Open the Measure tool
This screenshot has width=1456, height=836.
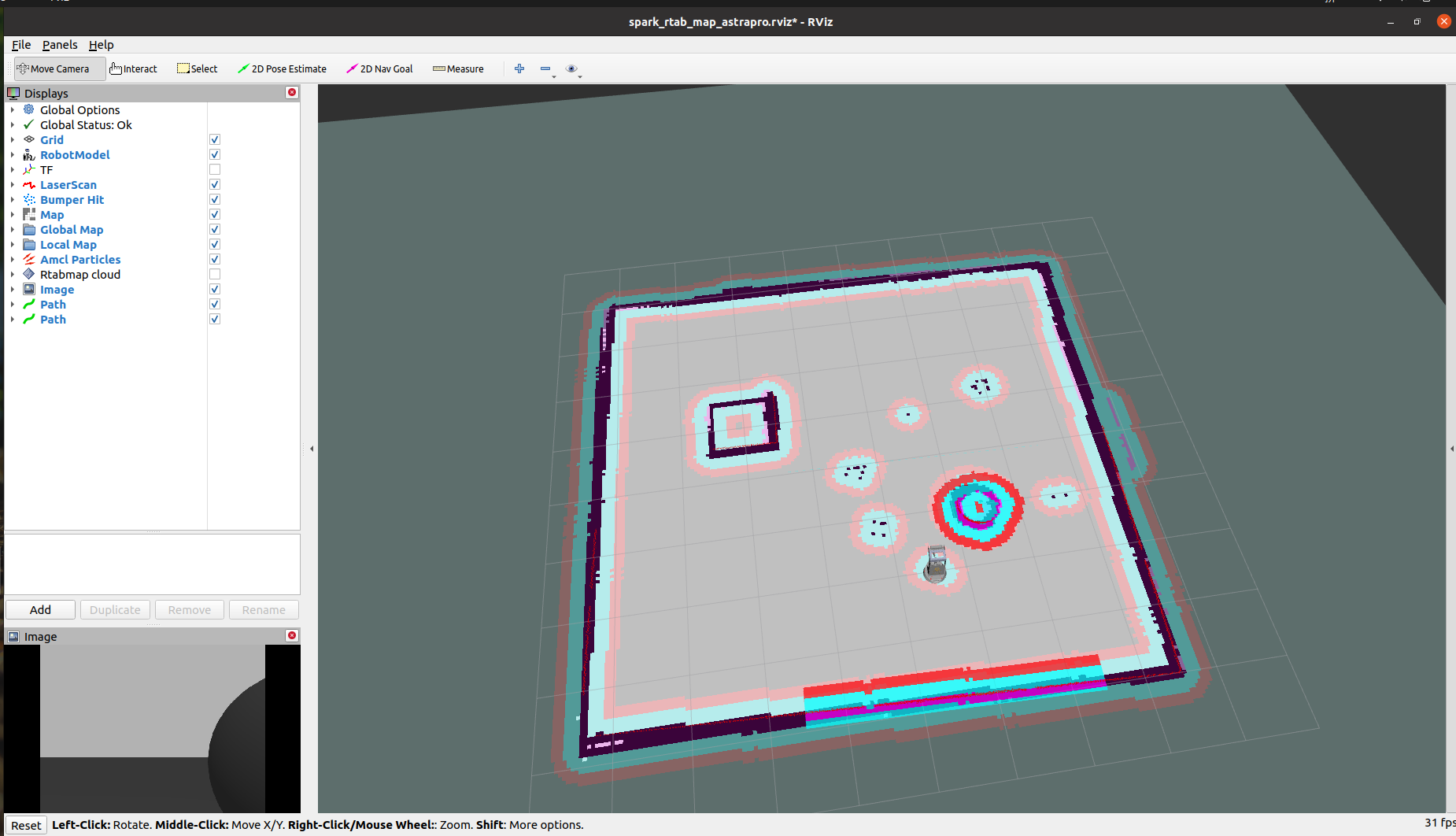pos(457,68)
